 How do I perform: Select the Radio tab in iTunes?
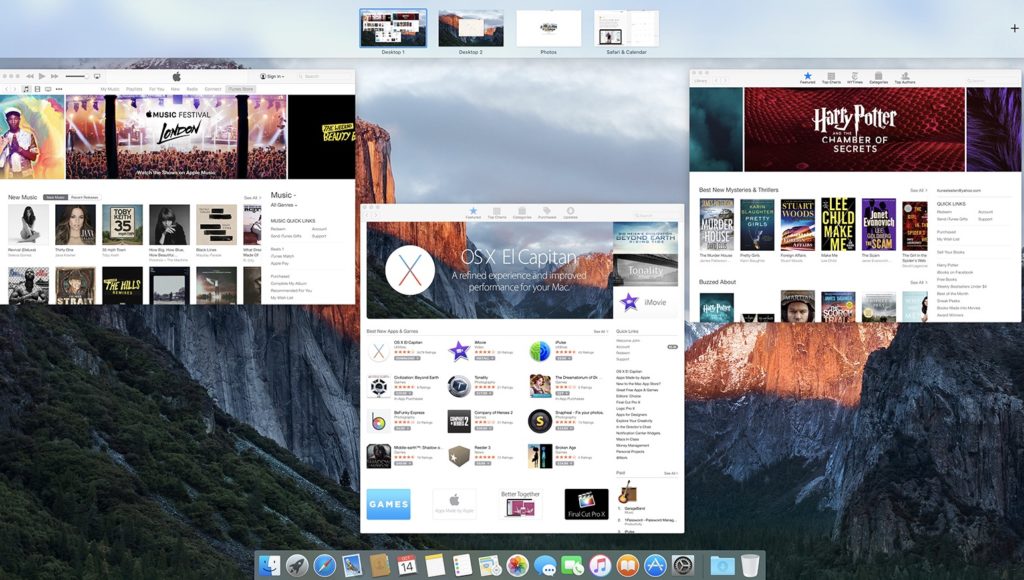click(192, 89)
